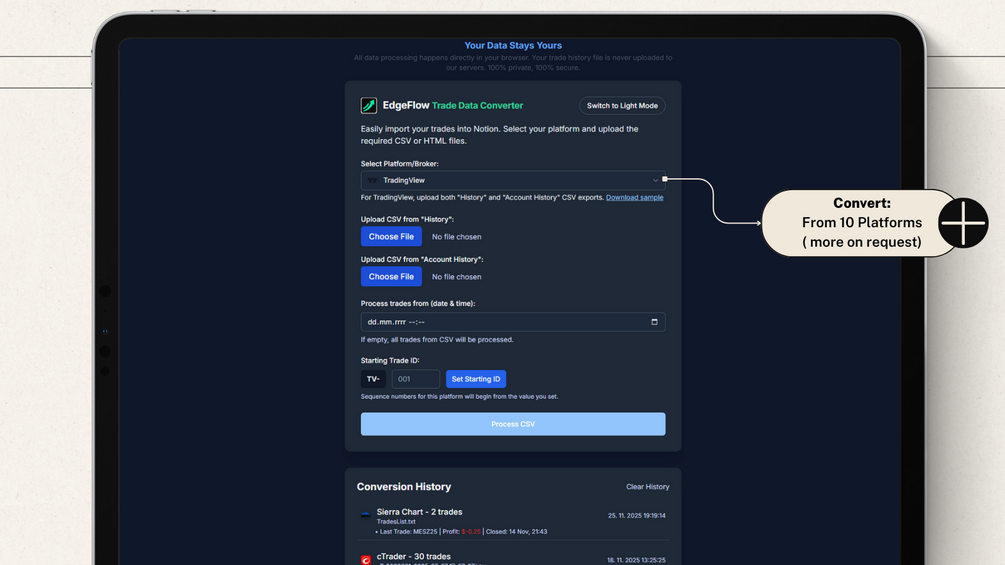Click the Conversion History heading
This screenshot has width=1005, height=565.
(404, 487)
